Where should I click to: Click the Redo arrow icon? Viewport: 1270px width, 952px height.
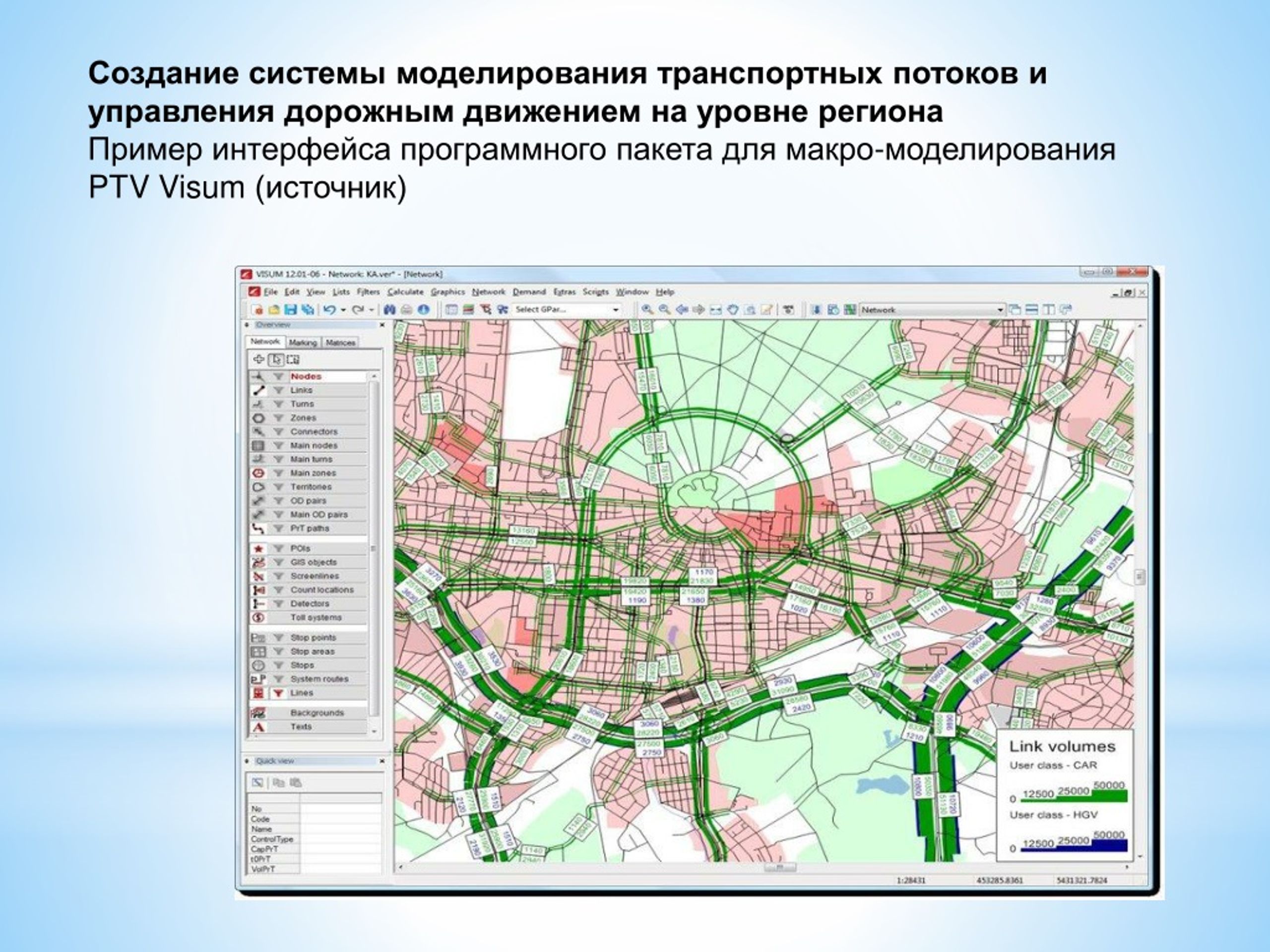[358, 310]
